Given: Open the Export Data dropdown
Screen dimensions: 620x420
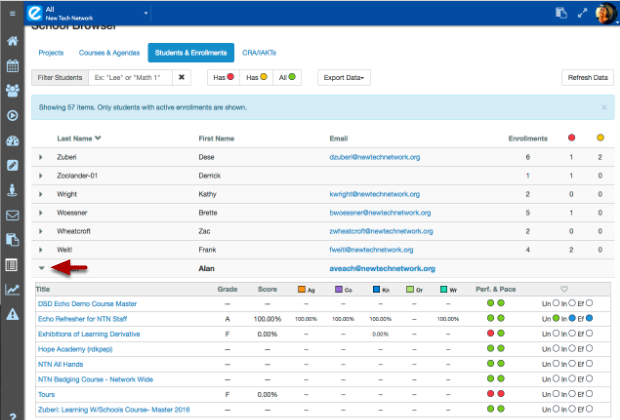Looking at the screenshot, I should [x=344, y=78].
